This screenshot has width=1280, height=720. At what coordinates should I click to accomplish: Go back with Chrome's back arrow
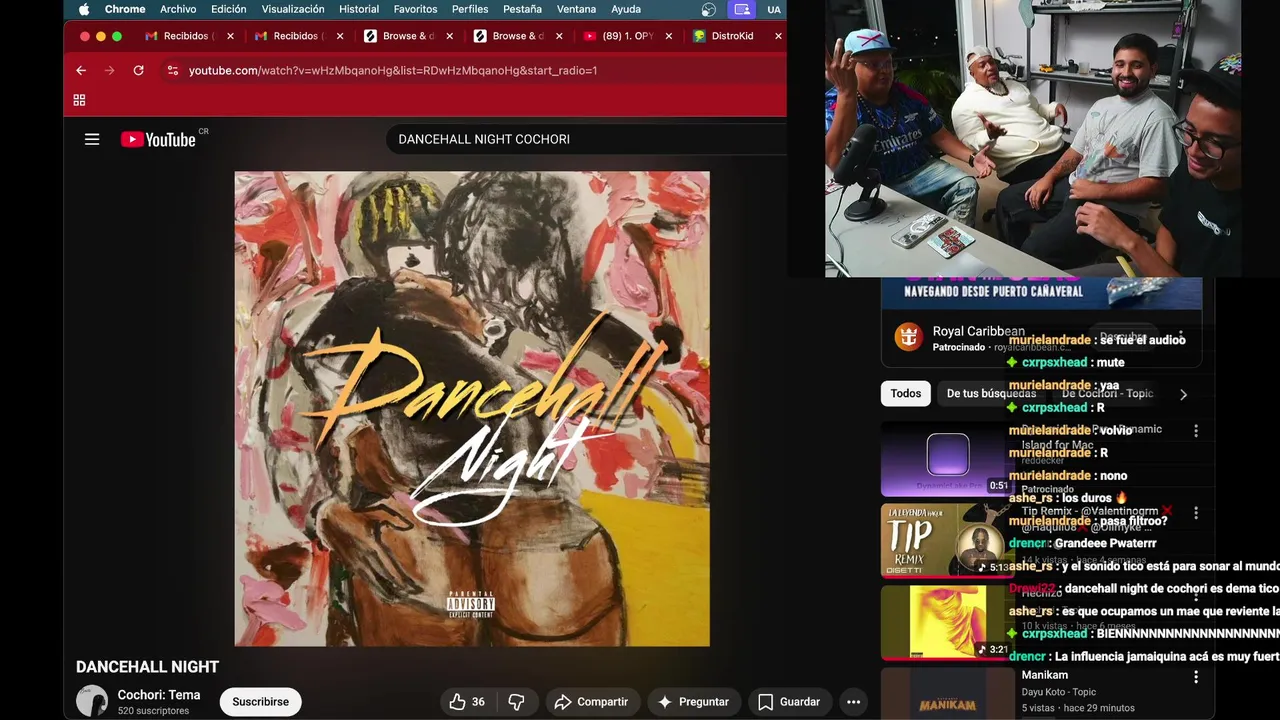[x=81, y=70]
